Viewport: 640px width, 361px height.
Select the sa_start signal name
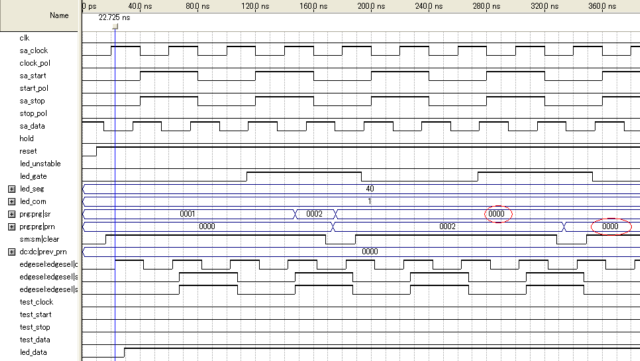pyautogui.click(x=33, y=76)
